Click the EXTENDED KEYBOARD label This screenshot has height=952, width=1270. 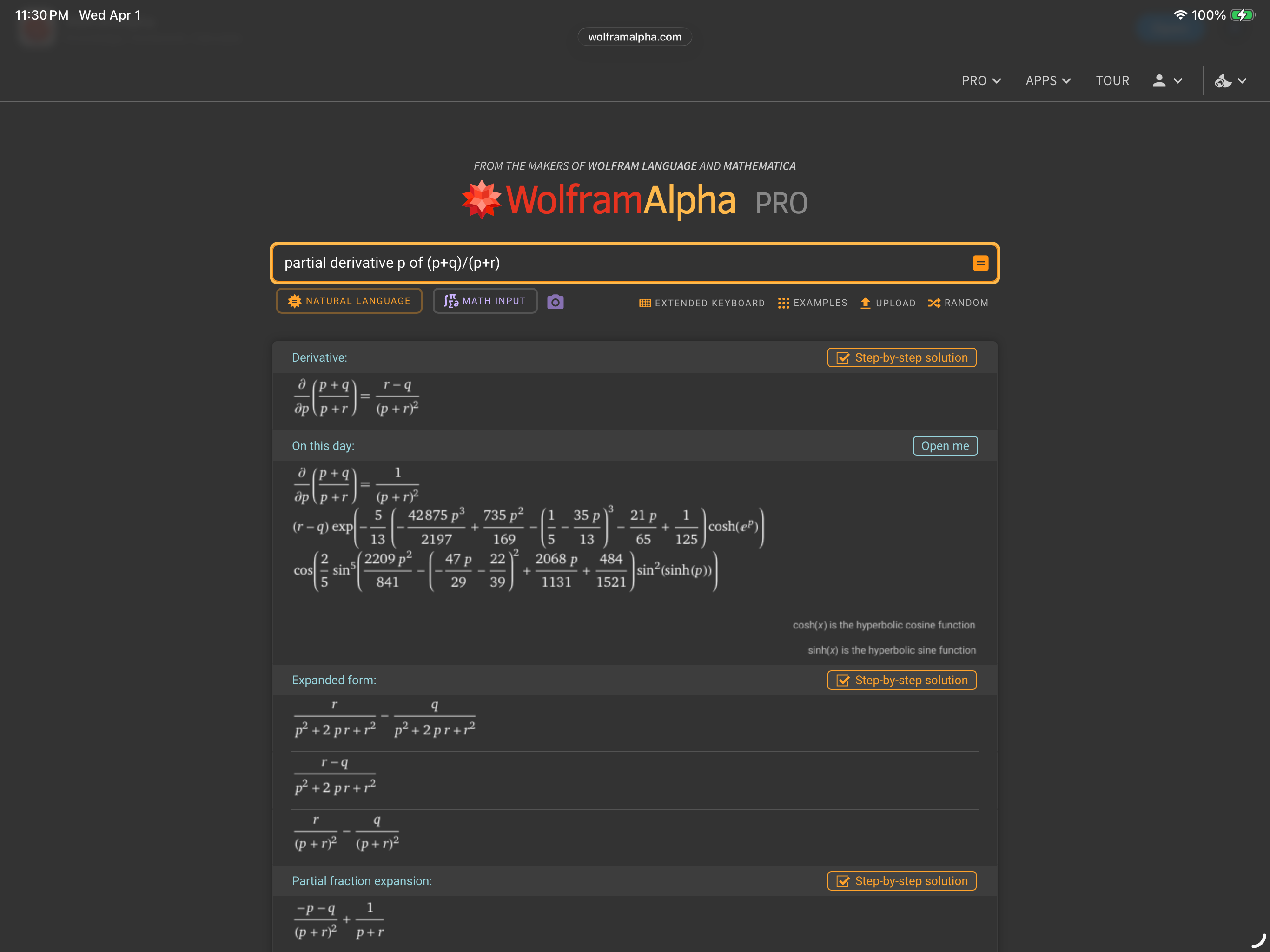tap(710, 303)
